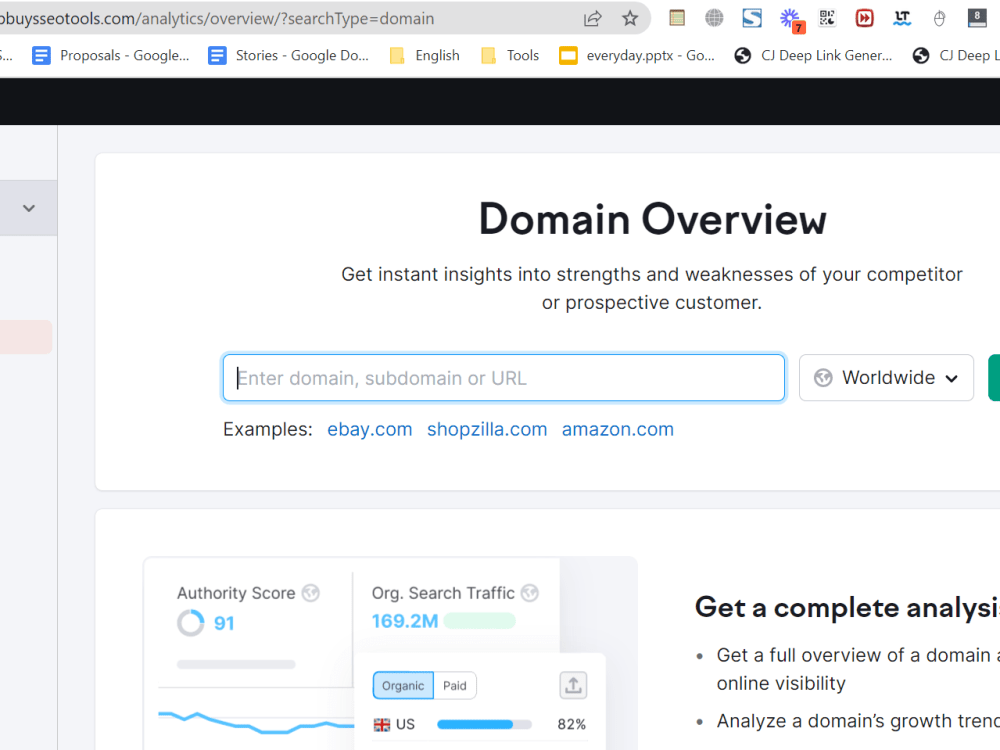Click the ebay.com example link
Image resolution: width=1000 pixels, height=750 pixels.
[x=370, y=429]
